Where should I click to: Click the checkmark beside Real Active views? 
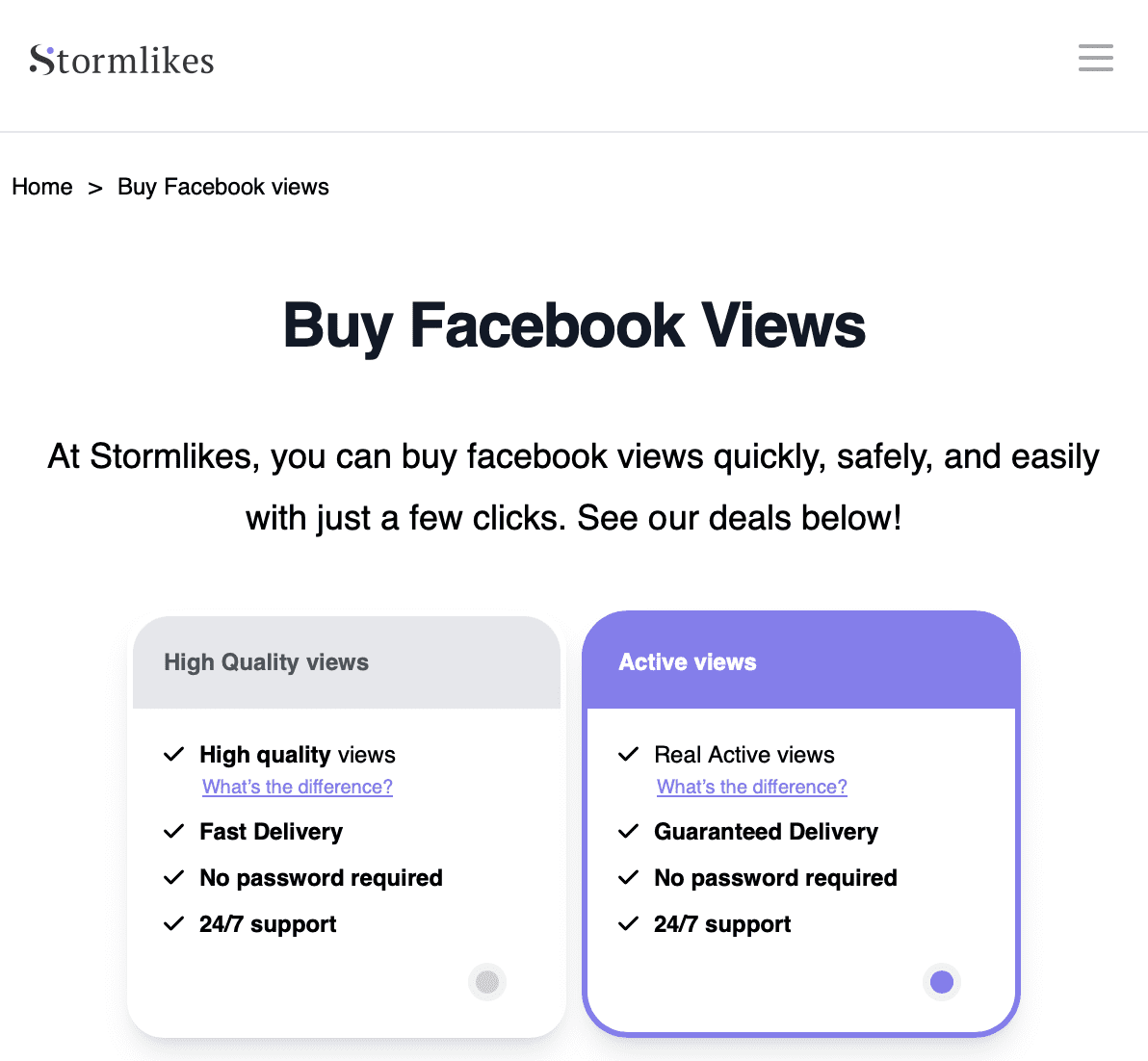[629, 754]
